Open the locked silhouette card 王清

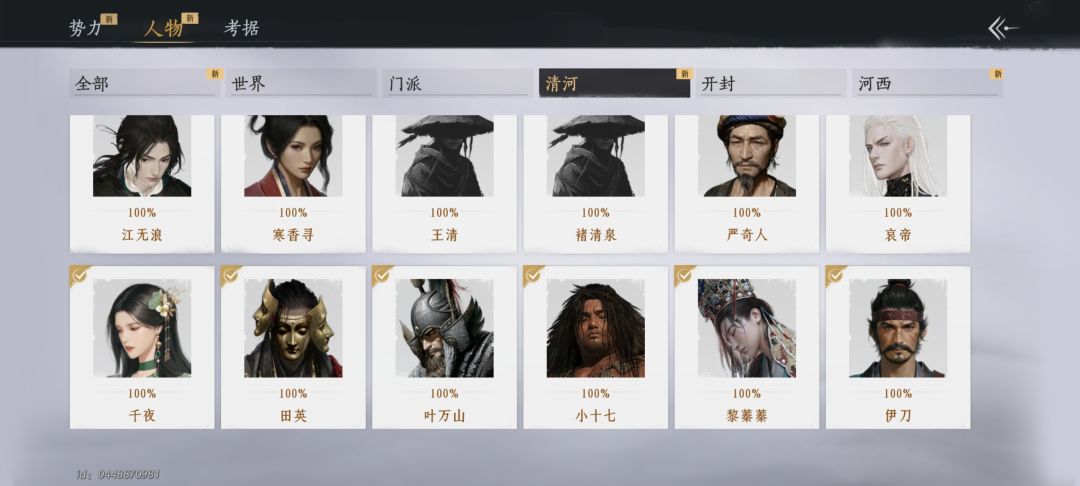coord(444,183)
